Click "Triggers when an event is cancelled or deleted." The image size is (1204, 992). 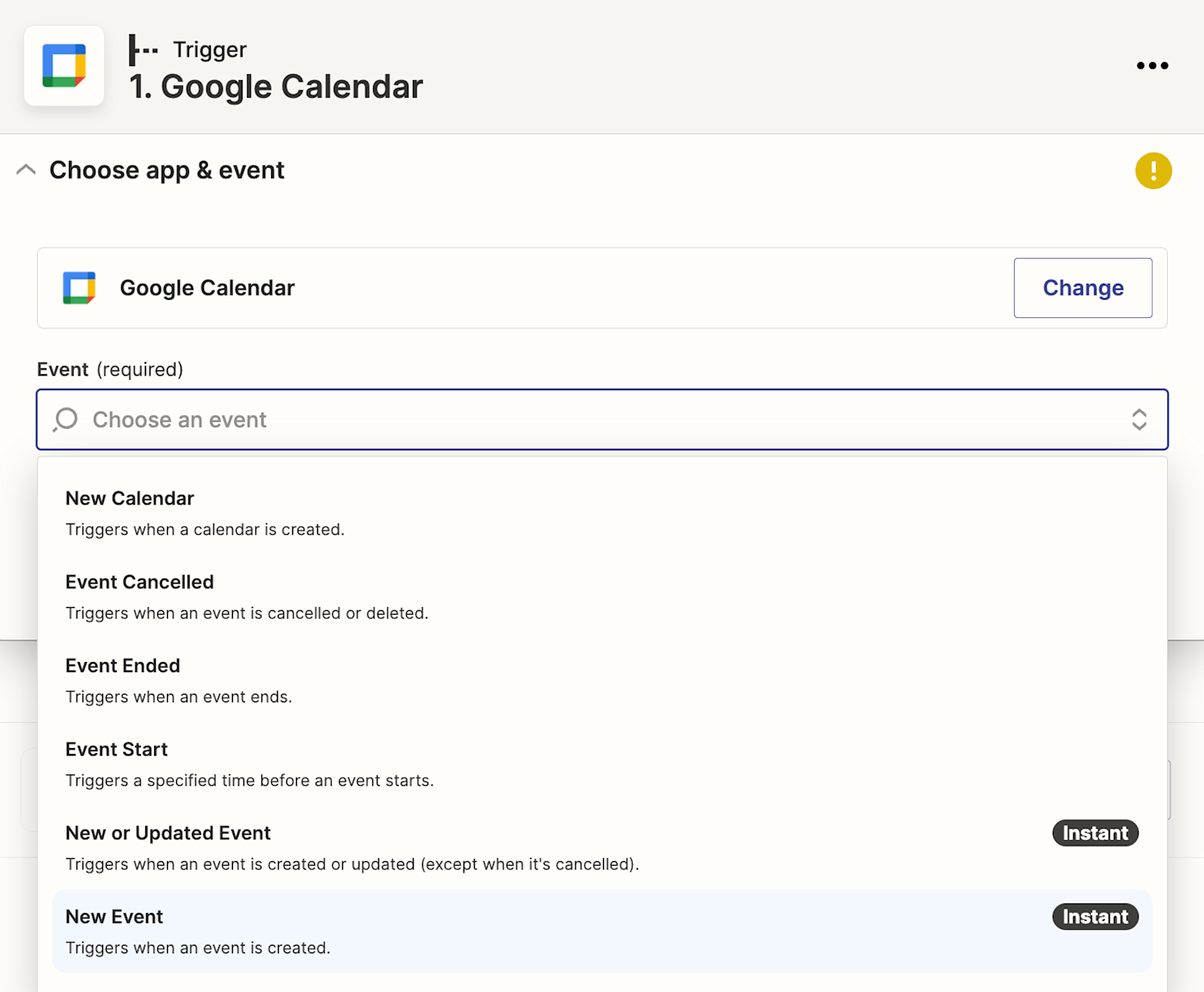(x=247, y=613)
